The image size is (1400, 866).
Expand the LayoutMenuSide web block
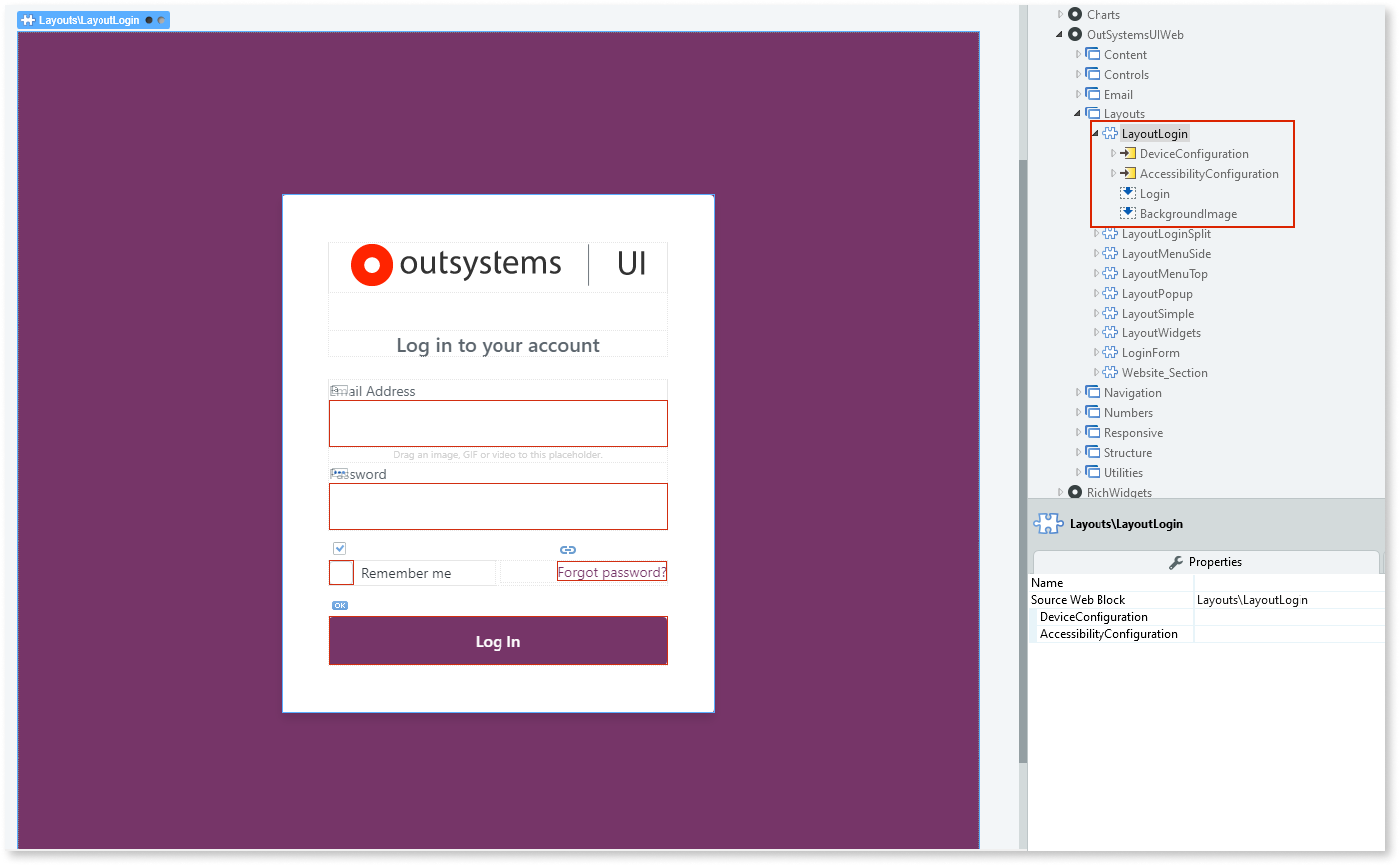coord(1096,253)
